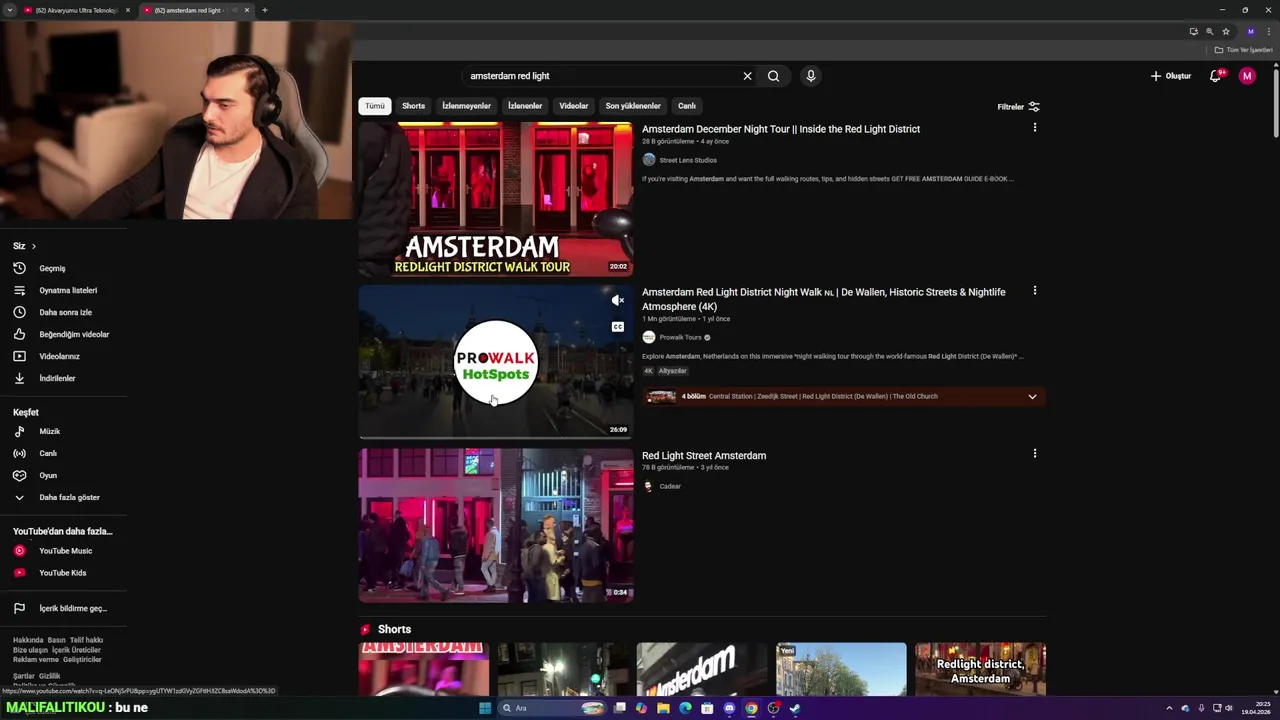Image resolution: width=1280 pixels, height=720 pixels.
Task: Open Street Lens Studios channel name
Action: click(x=688, y=160)
